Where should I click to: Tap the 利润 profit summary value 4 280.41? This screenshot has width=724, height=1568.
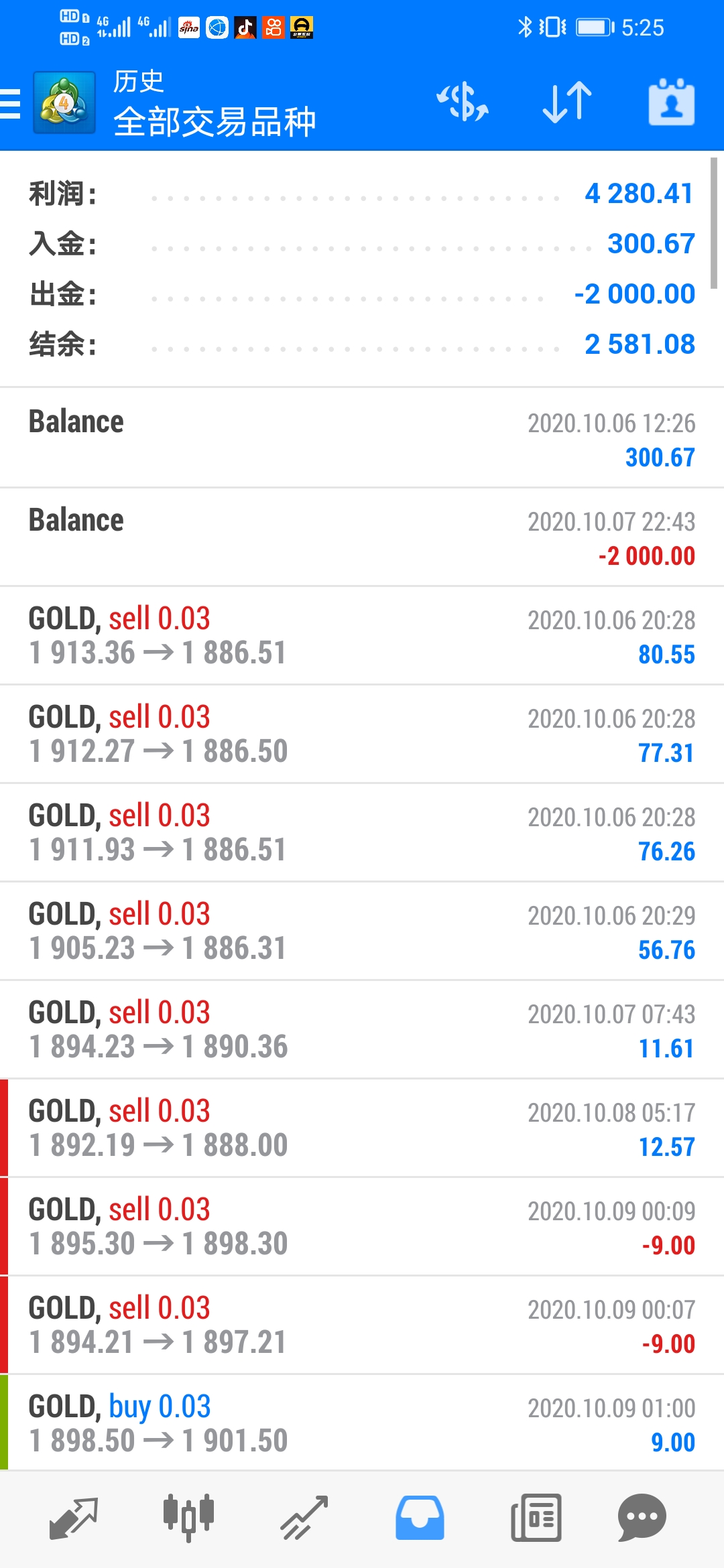(639, 194)
